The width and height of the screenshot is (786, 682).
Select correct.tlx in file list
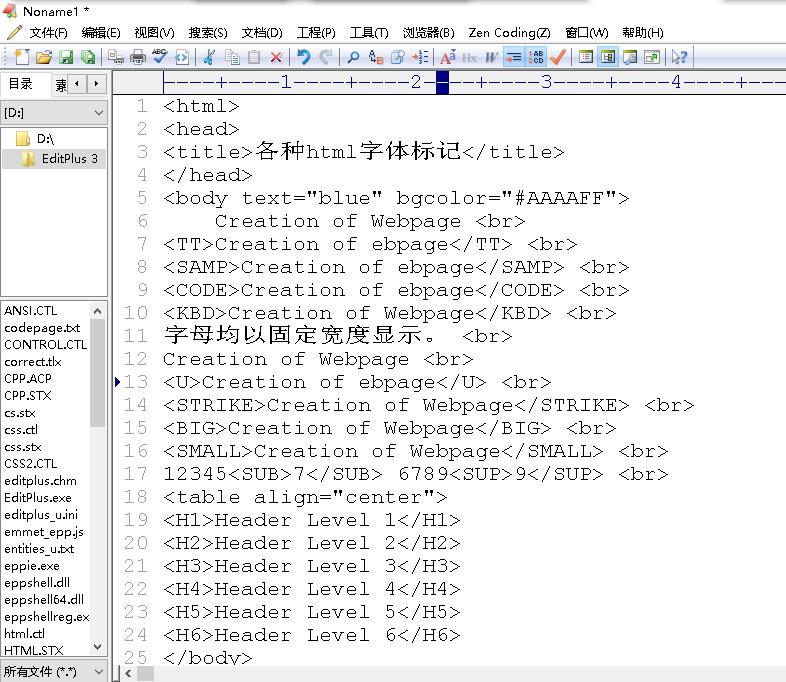tap(33, 362)
